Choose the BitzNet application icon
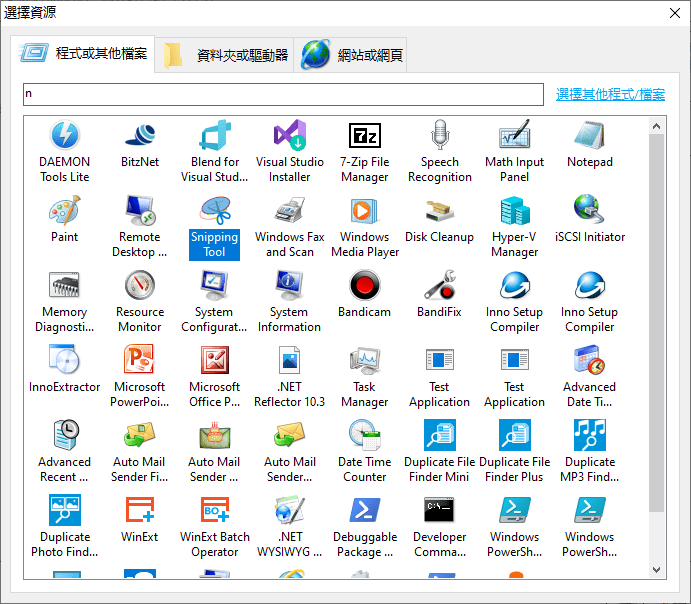The width and height of the screenshot is (691, 604). pyautogui.click(x=140, y=135)
